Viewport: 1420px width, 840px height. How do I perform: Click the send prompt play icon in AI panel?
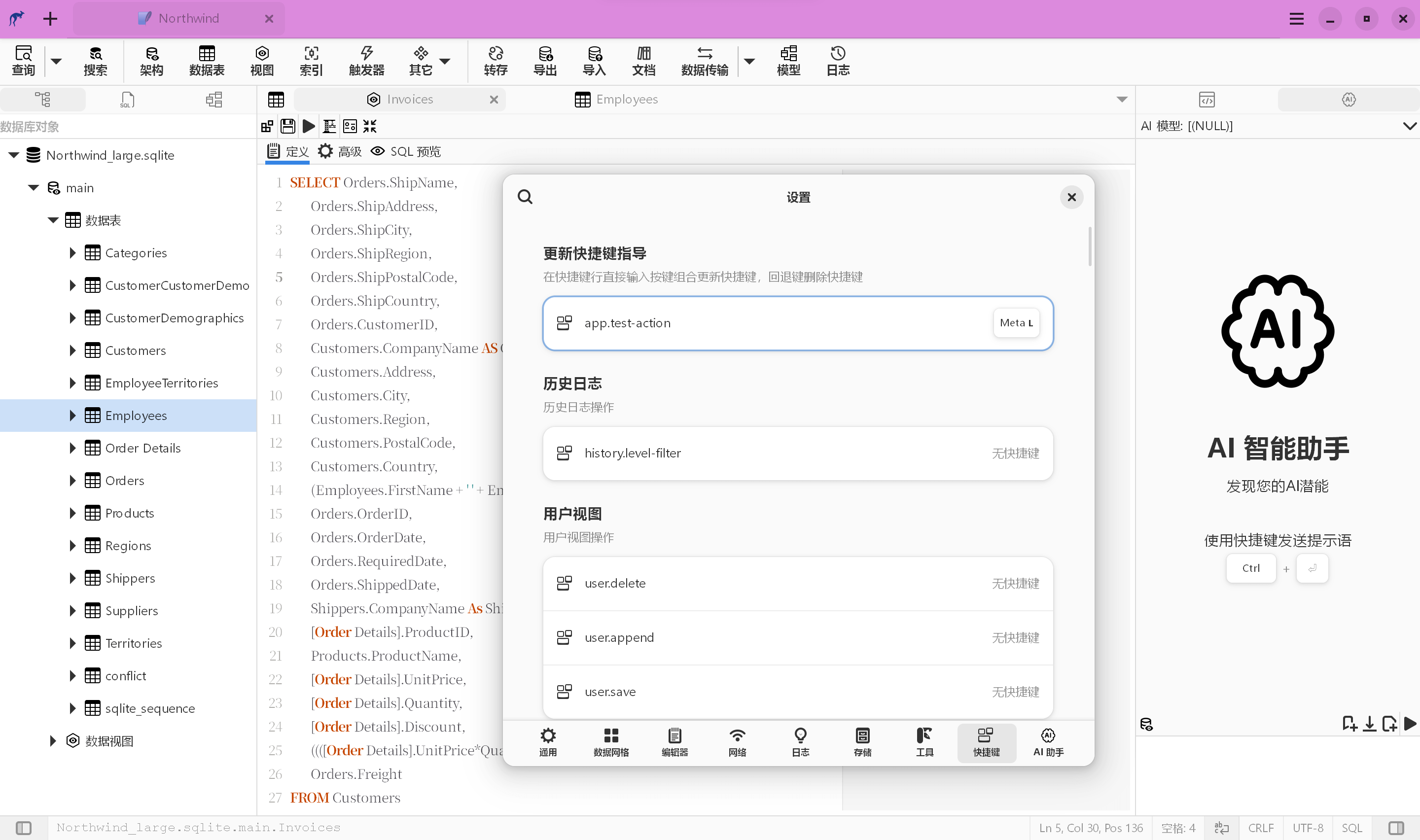click(x=1410, y=723)
